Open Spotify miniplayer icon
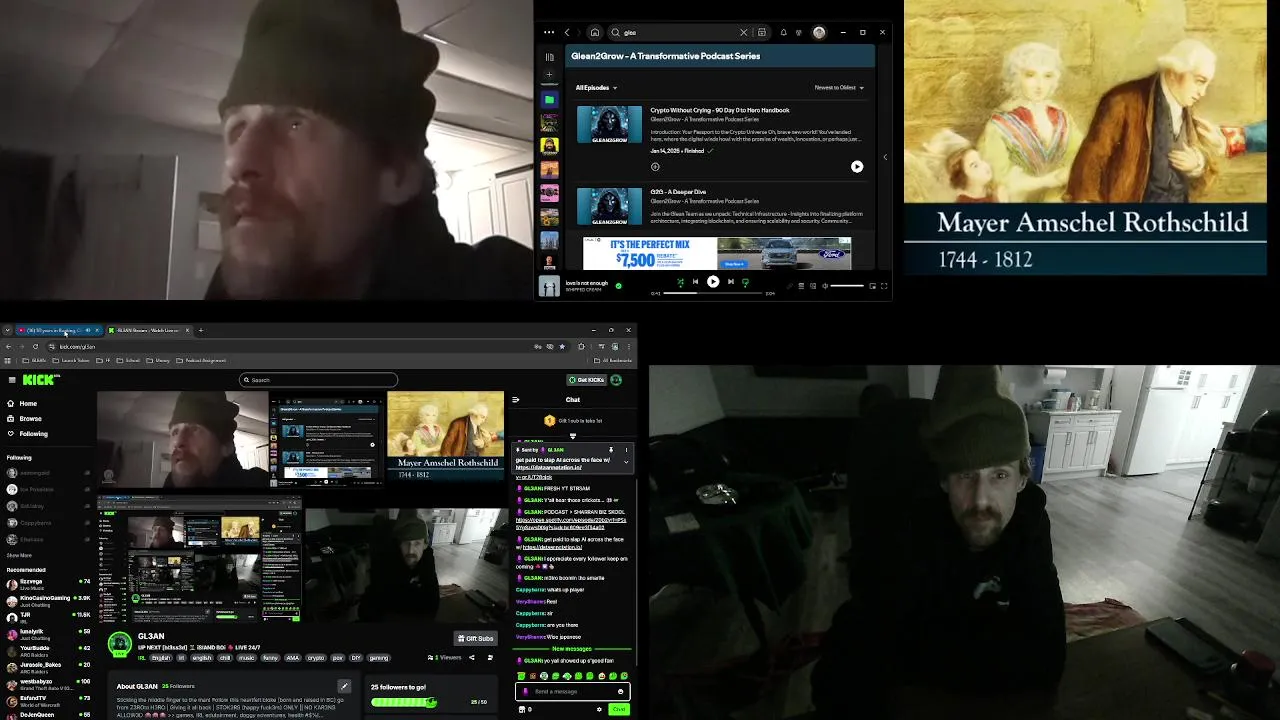Viewport: 1280px width, 720px height. (x=872, y=286)
